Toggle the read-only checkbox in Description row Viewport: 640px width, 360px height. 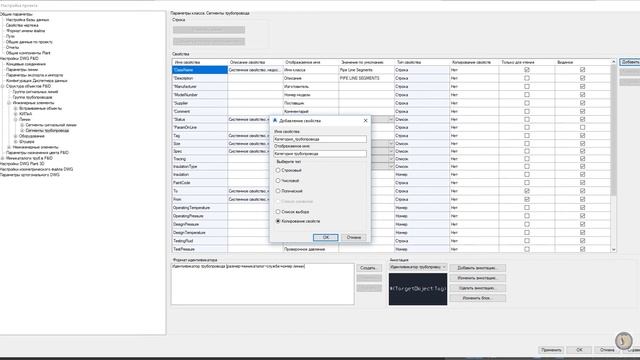[527, 78]
